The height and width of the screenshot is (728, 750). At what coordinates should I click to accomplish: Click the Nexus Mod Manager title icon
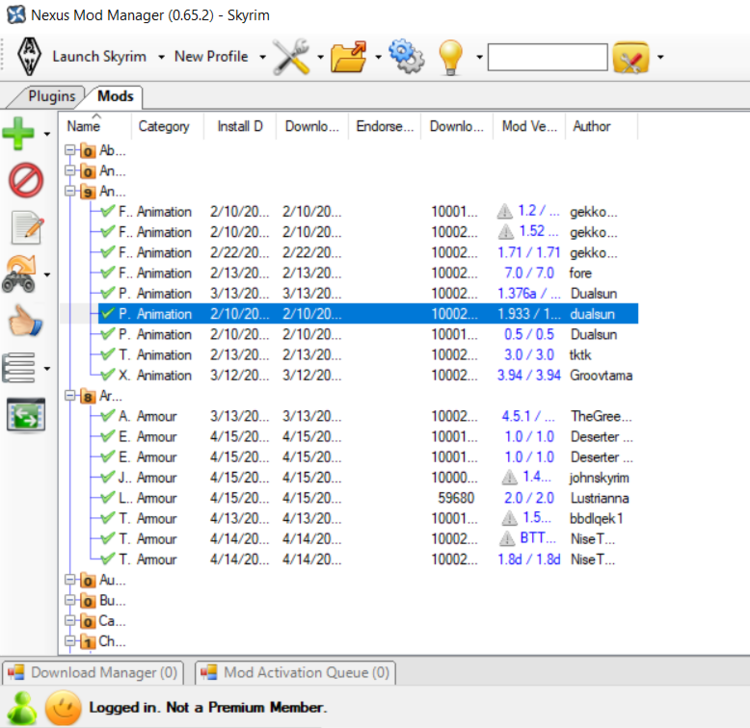pyautogui.click(x=16, y=14)
